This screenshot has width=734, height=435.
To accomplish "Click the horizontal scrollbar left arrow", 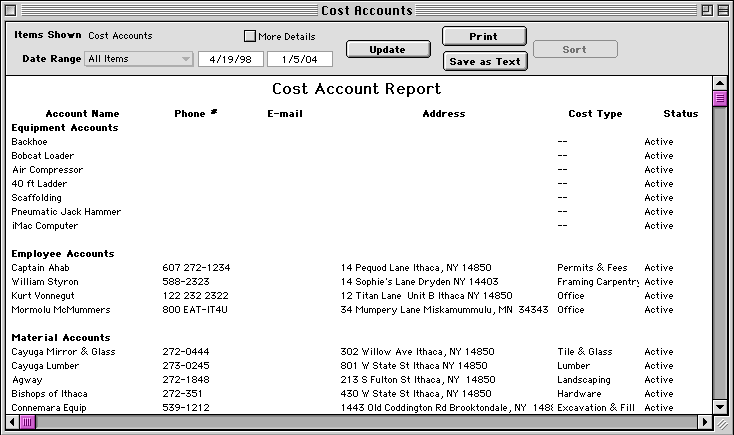I will click(x=11, y=422).
